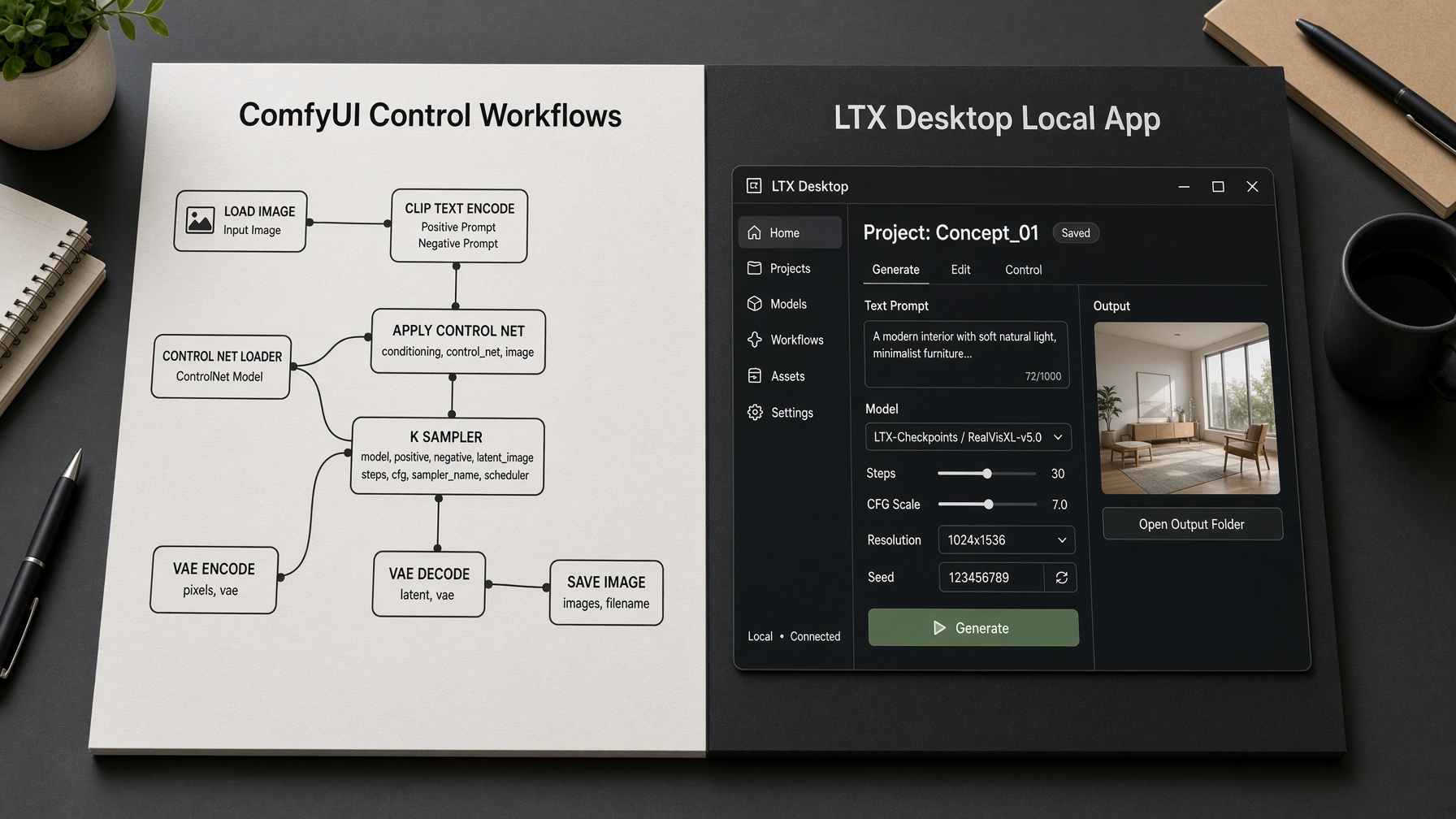Click the 72/1000 character counter

(x=1043, y=376)
